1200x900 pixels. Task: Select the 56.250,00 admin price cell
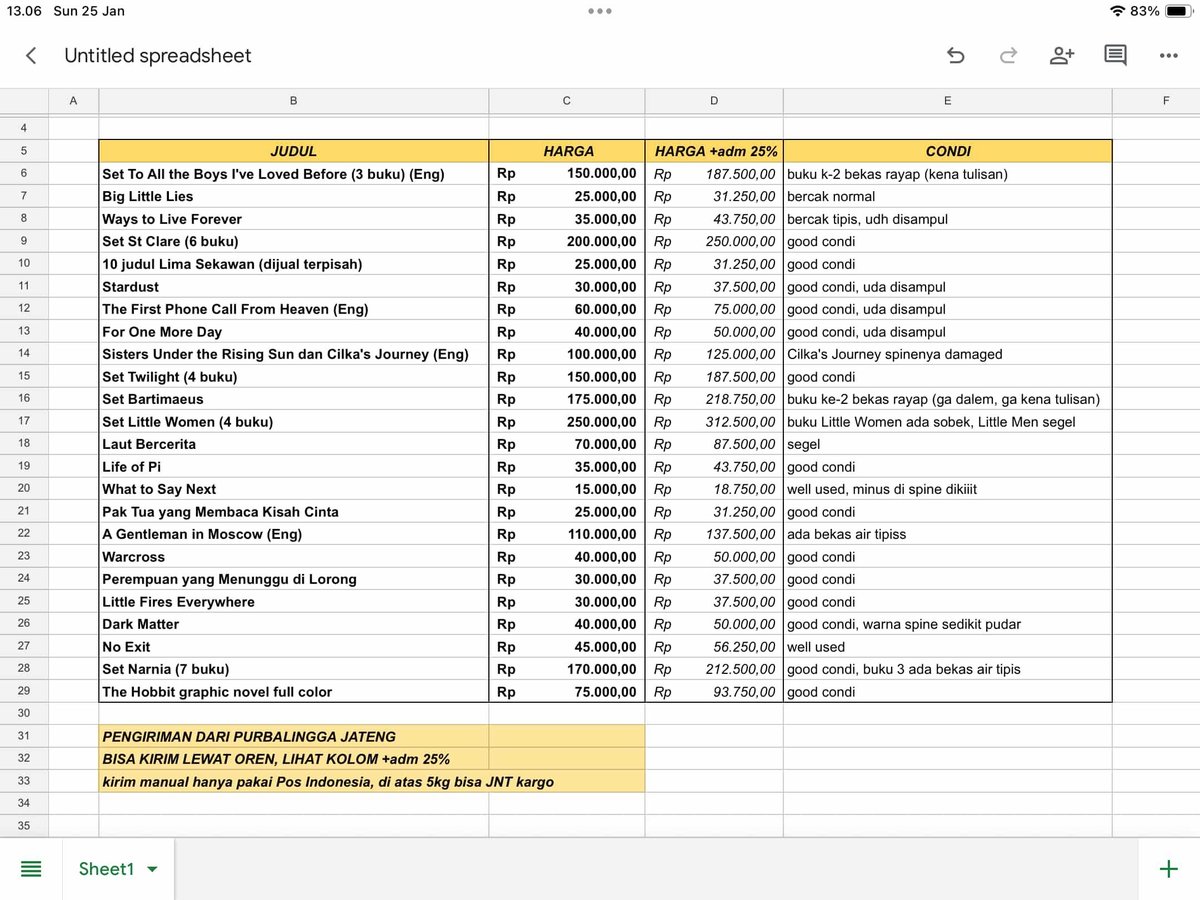click(x=714, y=647)
